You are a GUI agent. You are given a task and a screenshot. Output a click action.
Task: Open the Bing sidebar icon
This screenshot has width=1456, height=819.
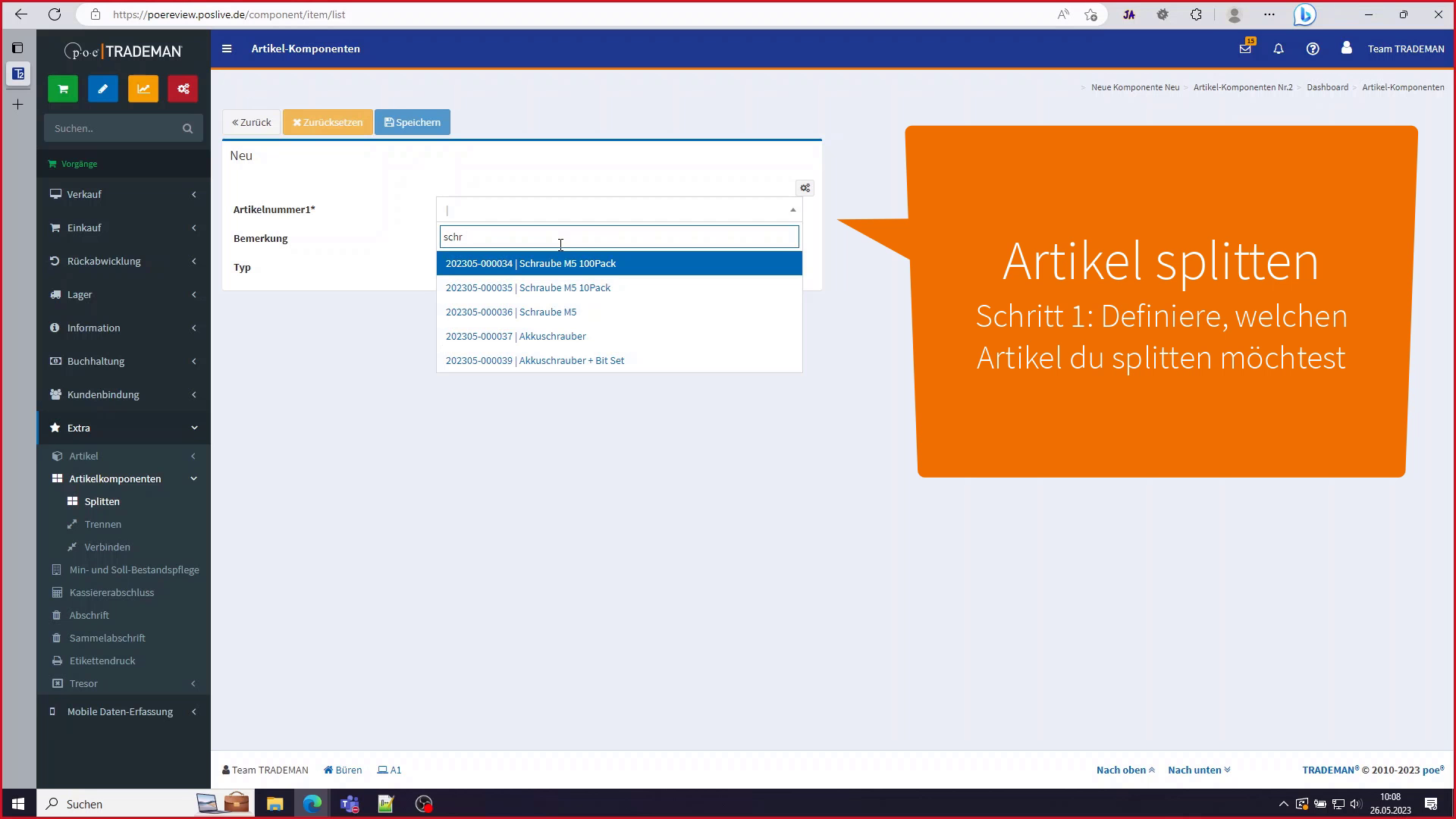[x=1304, y=14]
